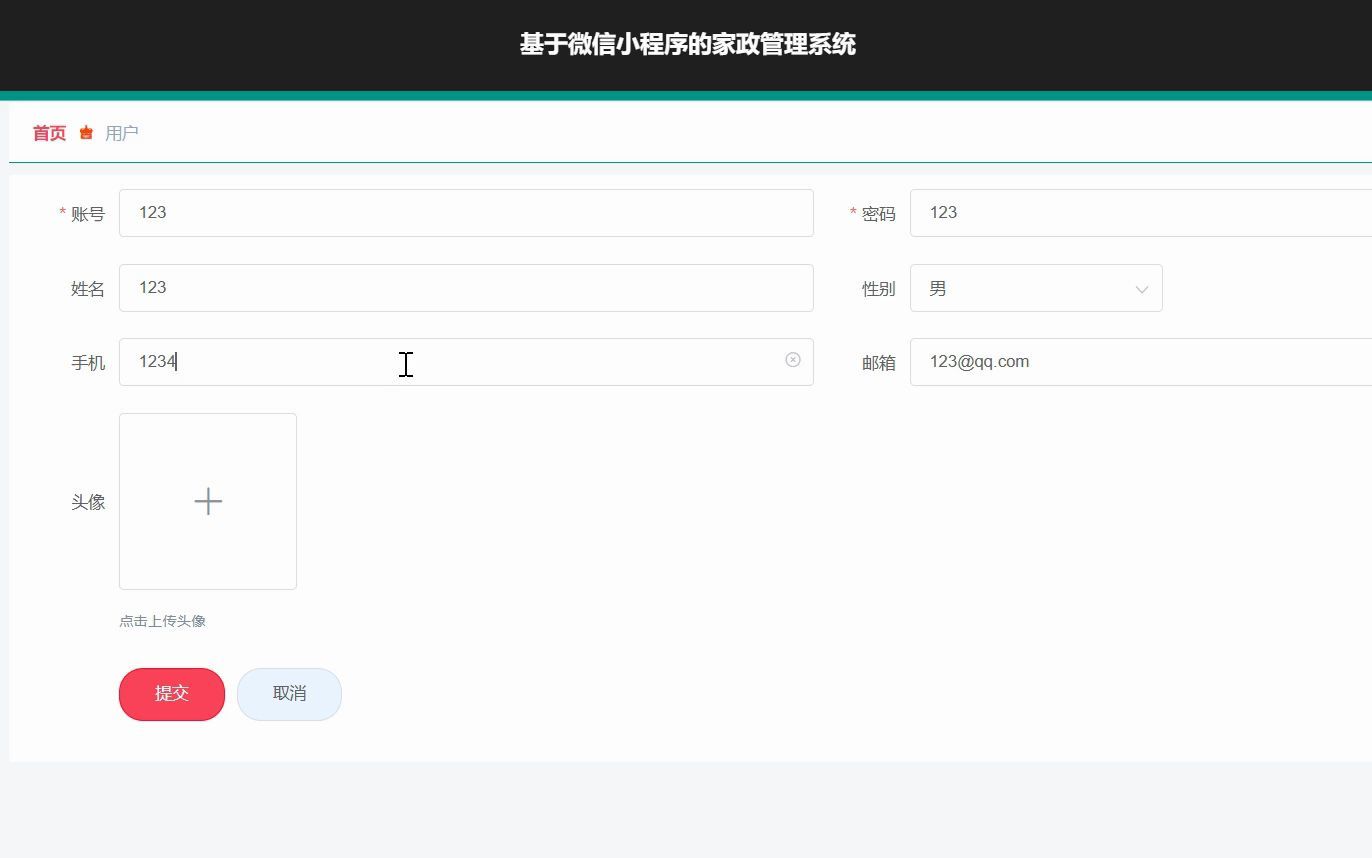Viewport: 1372px width, 858px height.
Task: Focus the 邮箱 input with 123@qq.com
Action: (1141, 362)
